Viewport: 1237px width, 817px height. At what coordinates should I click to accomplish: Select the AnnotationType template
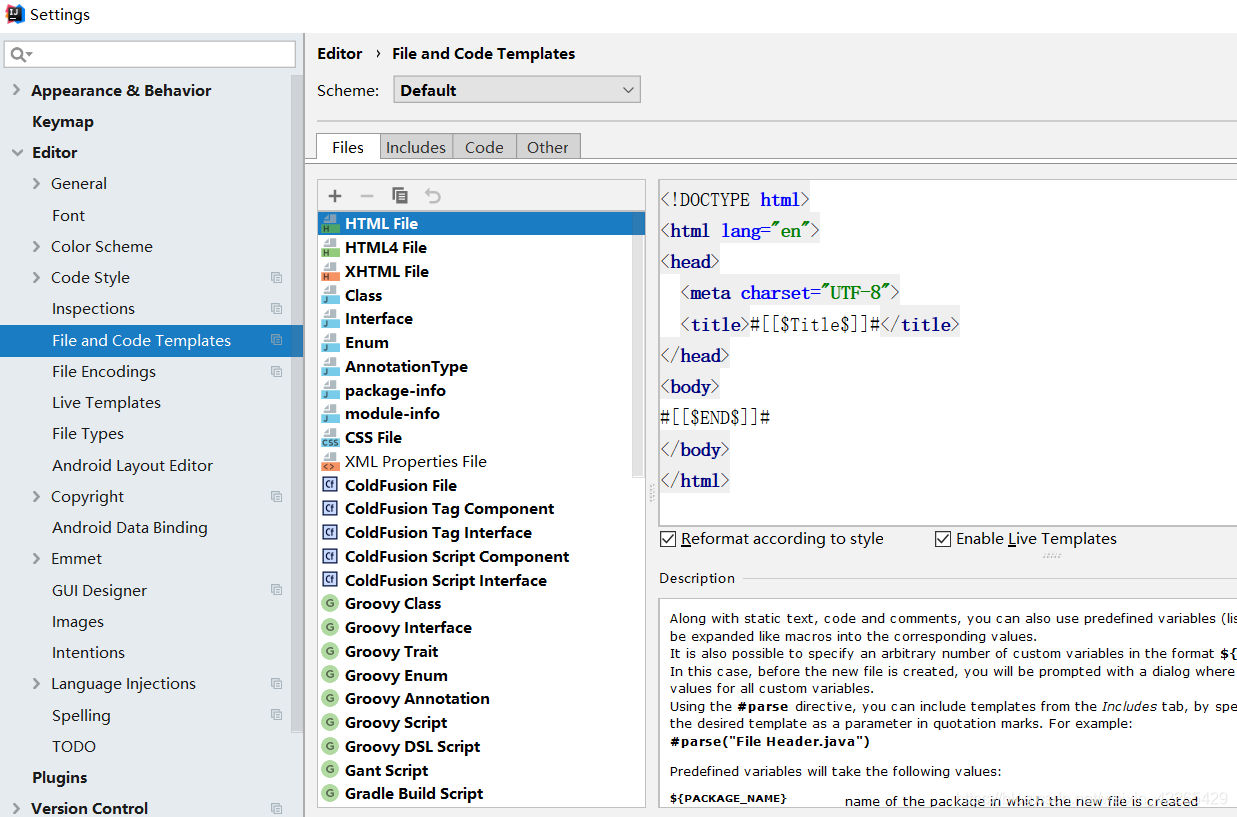click(406, 367)
